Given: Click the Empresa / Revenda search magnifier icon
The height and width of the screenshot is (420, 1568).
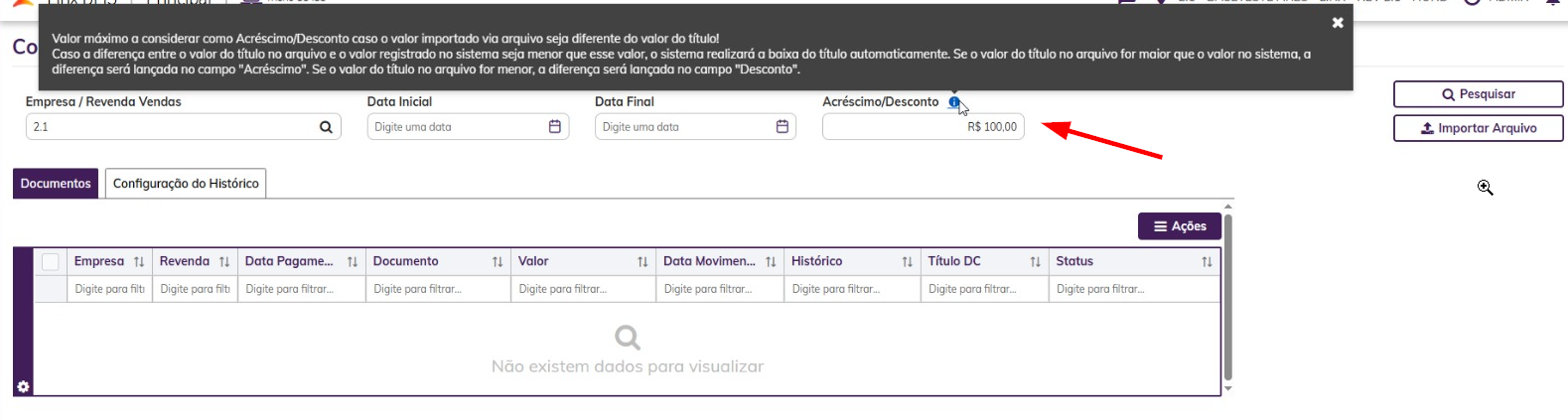Looking at the screenshot, I should (x=326, y=127).
